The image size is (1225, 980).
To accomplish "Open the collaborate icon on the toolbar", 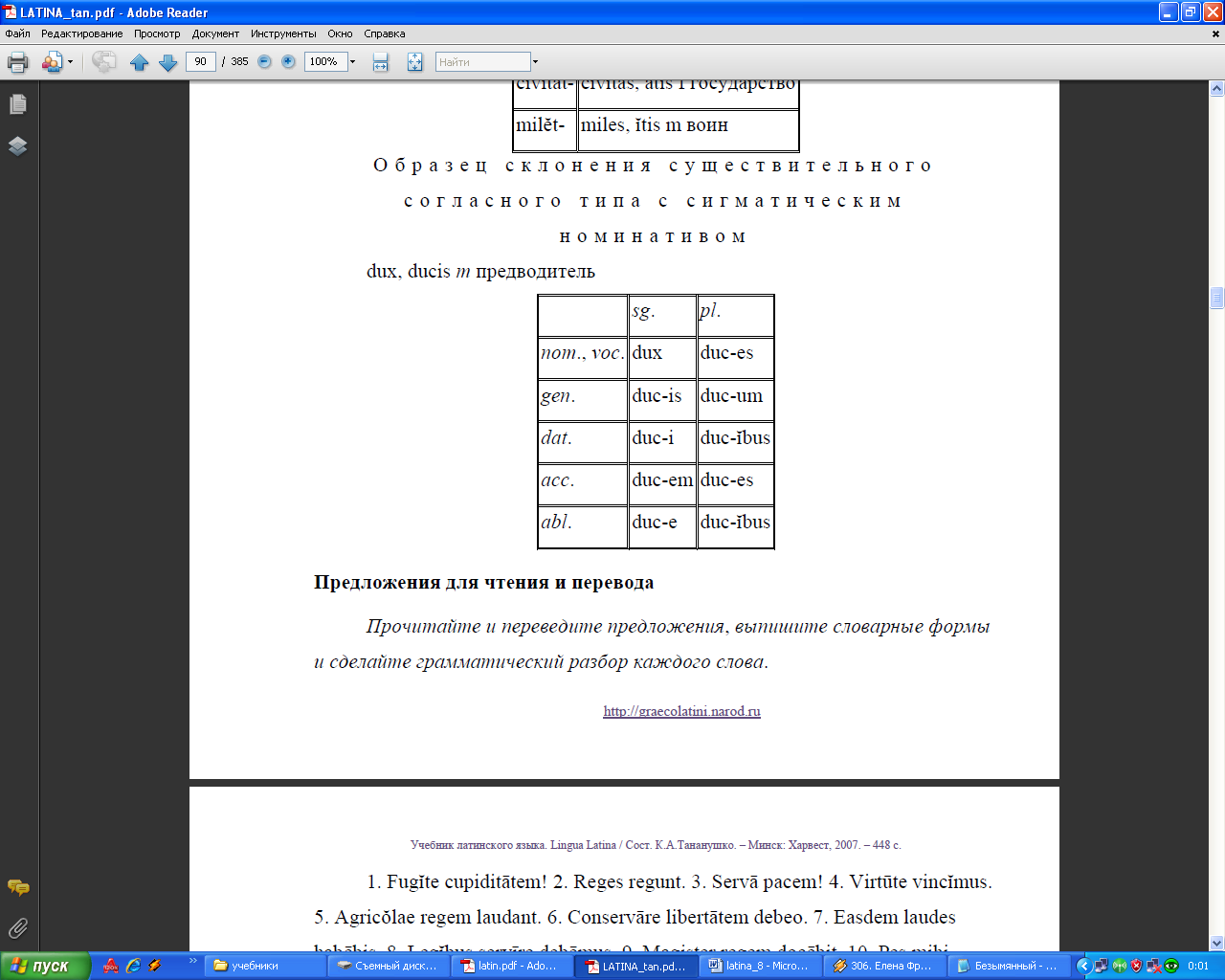I will pos(52,62).
